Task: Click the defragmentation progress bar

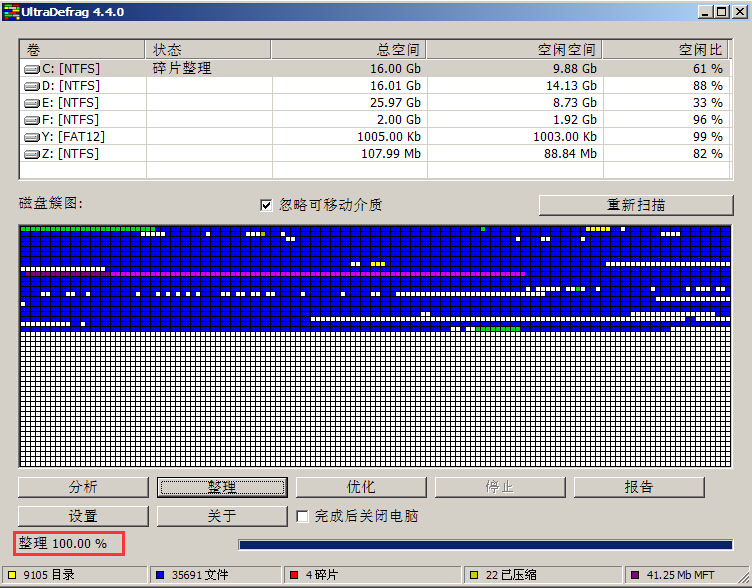Action: click(485, 544)
